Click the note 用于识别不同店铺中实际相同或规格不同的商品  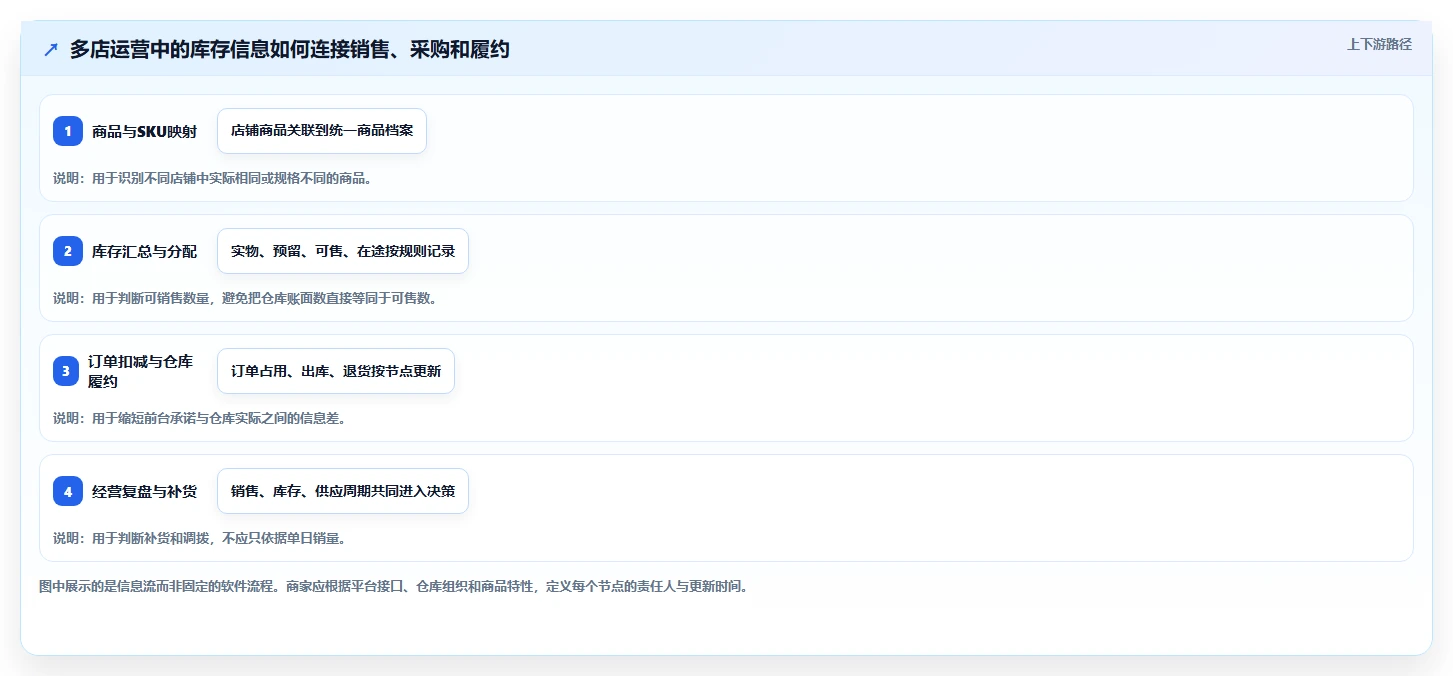(232, 178)
